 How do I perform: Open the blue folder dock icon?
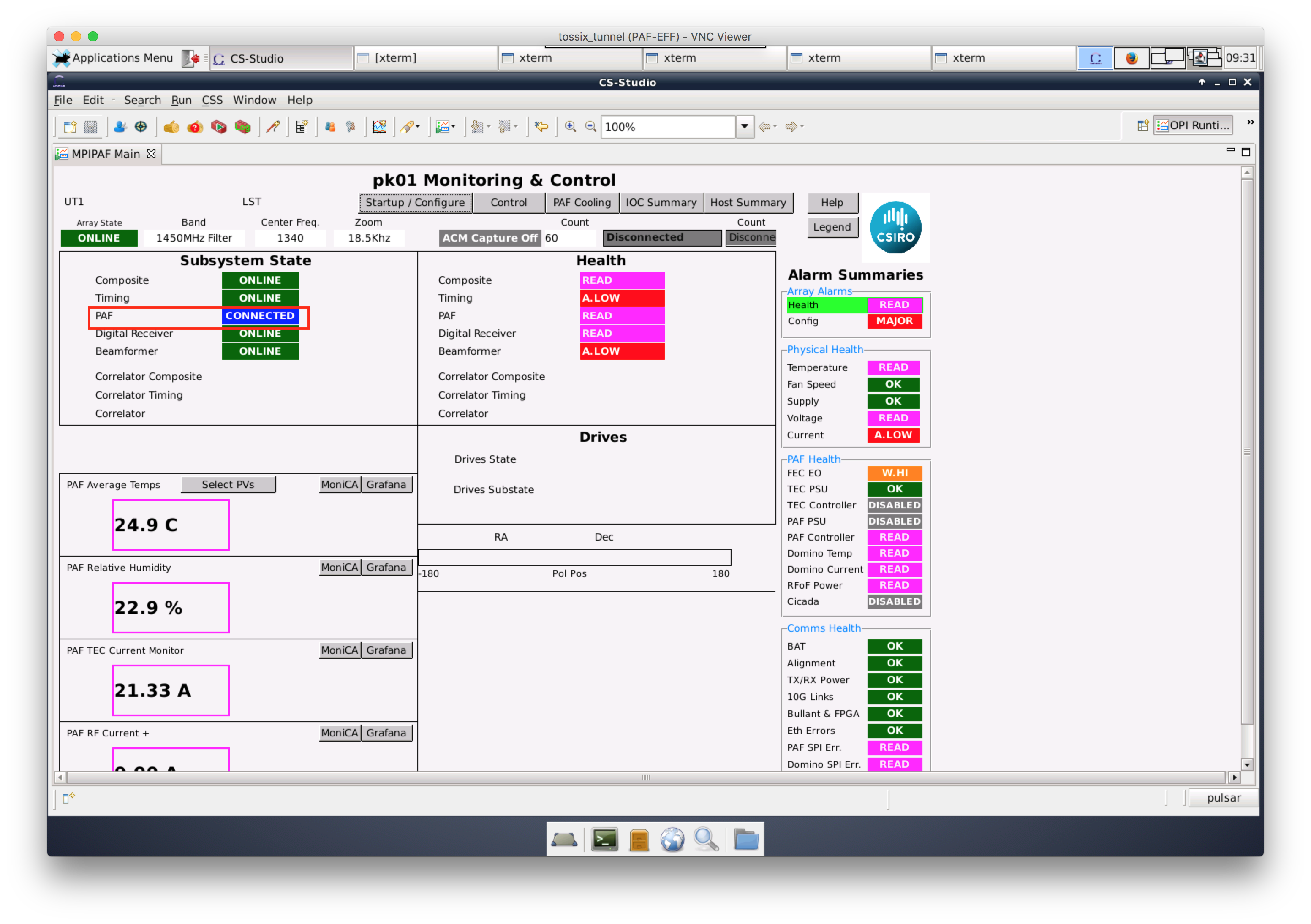(x=746, y=840)
